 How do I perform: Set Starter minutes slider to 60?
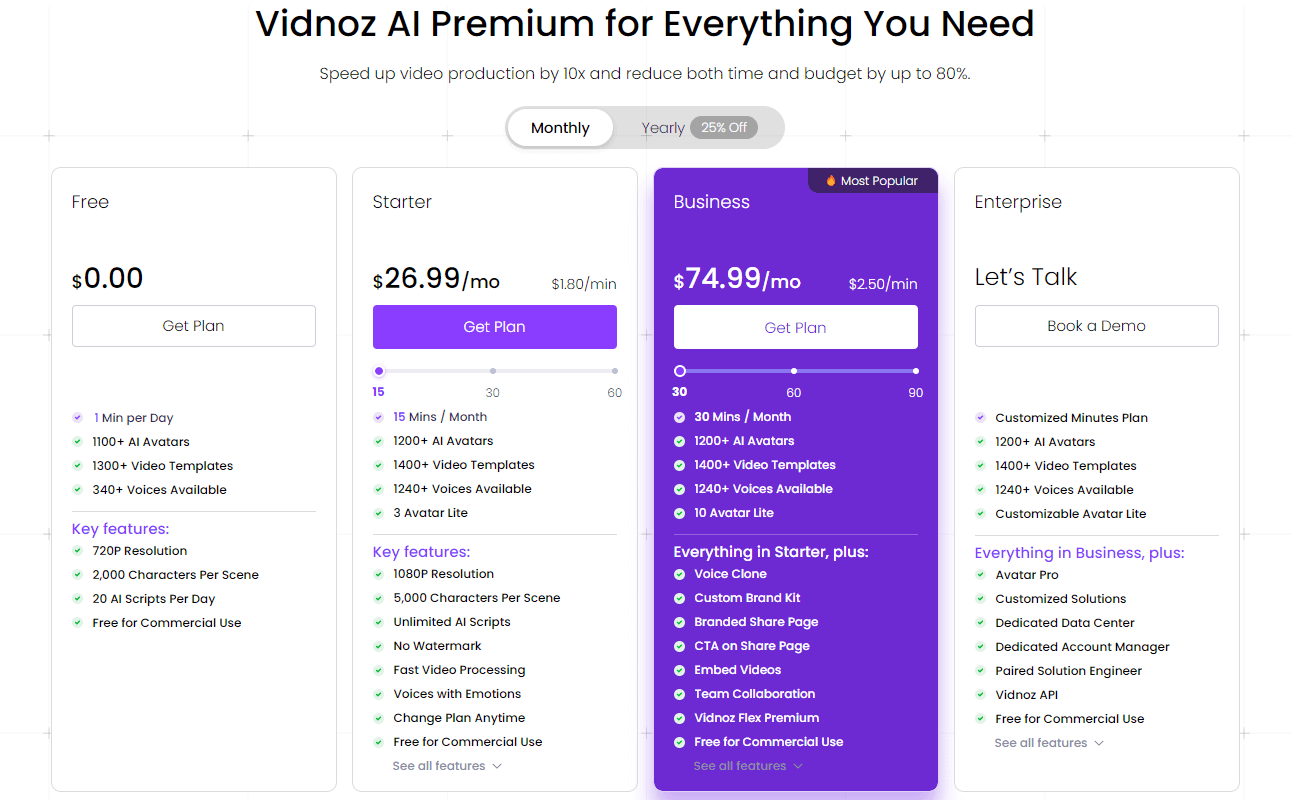click(x=615, y=371)
